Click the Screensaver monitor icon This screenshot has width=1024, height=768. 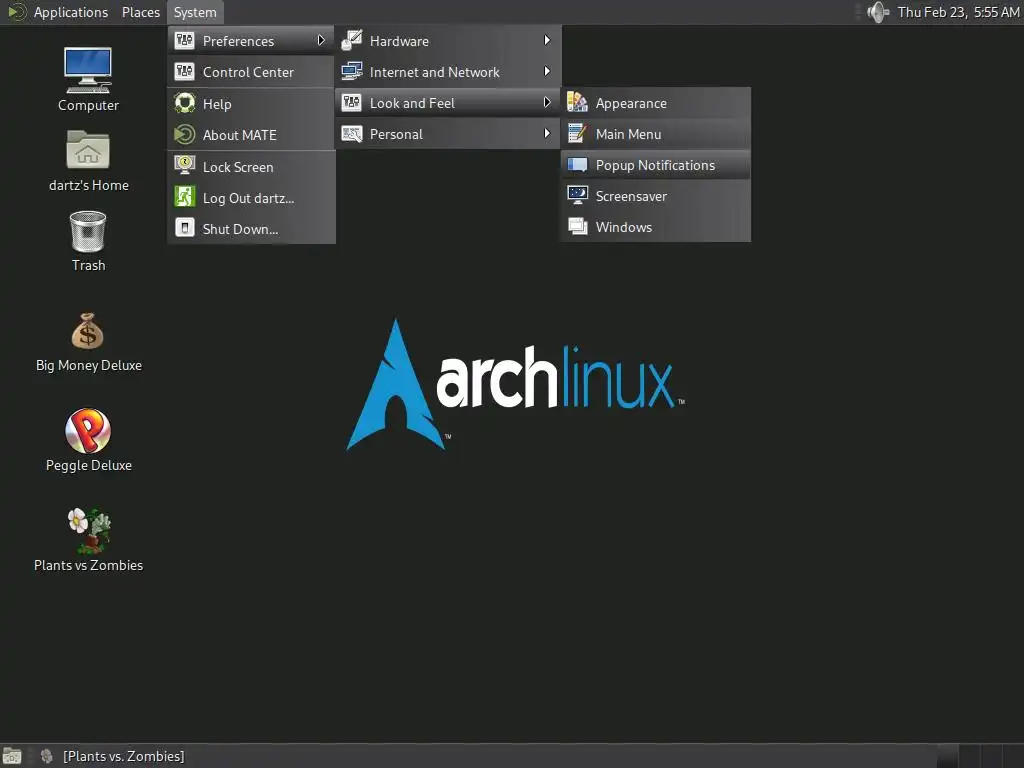click(x=577, y=195)
